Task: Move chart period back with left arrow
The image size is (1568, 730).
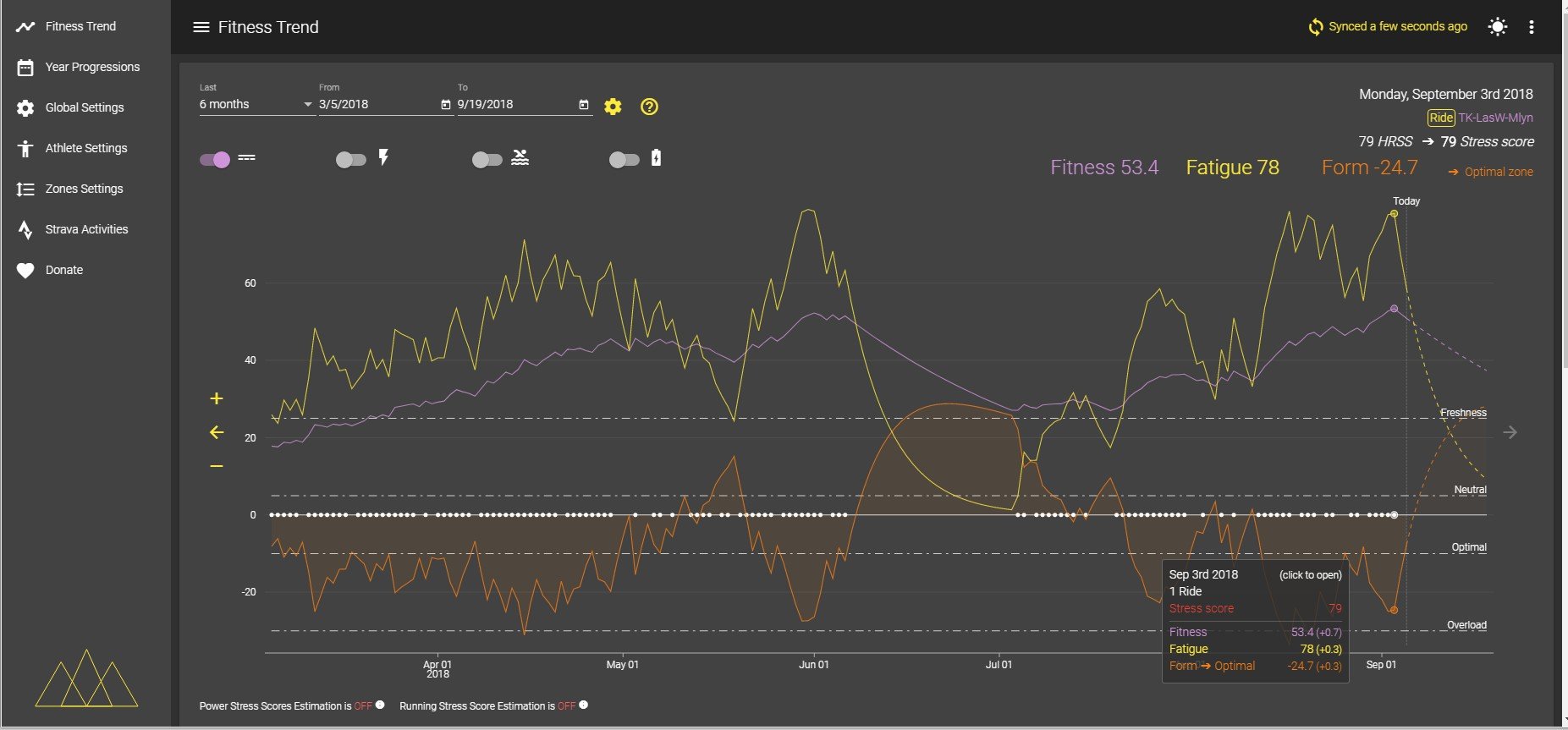Action: point(217,432)
